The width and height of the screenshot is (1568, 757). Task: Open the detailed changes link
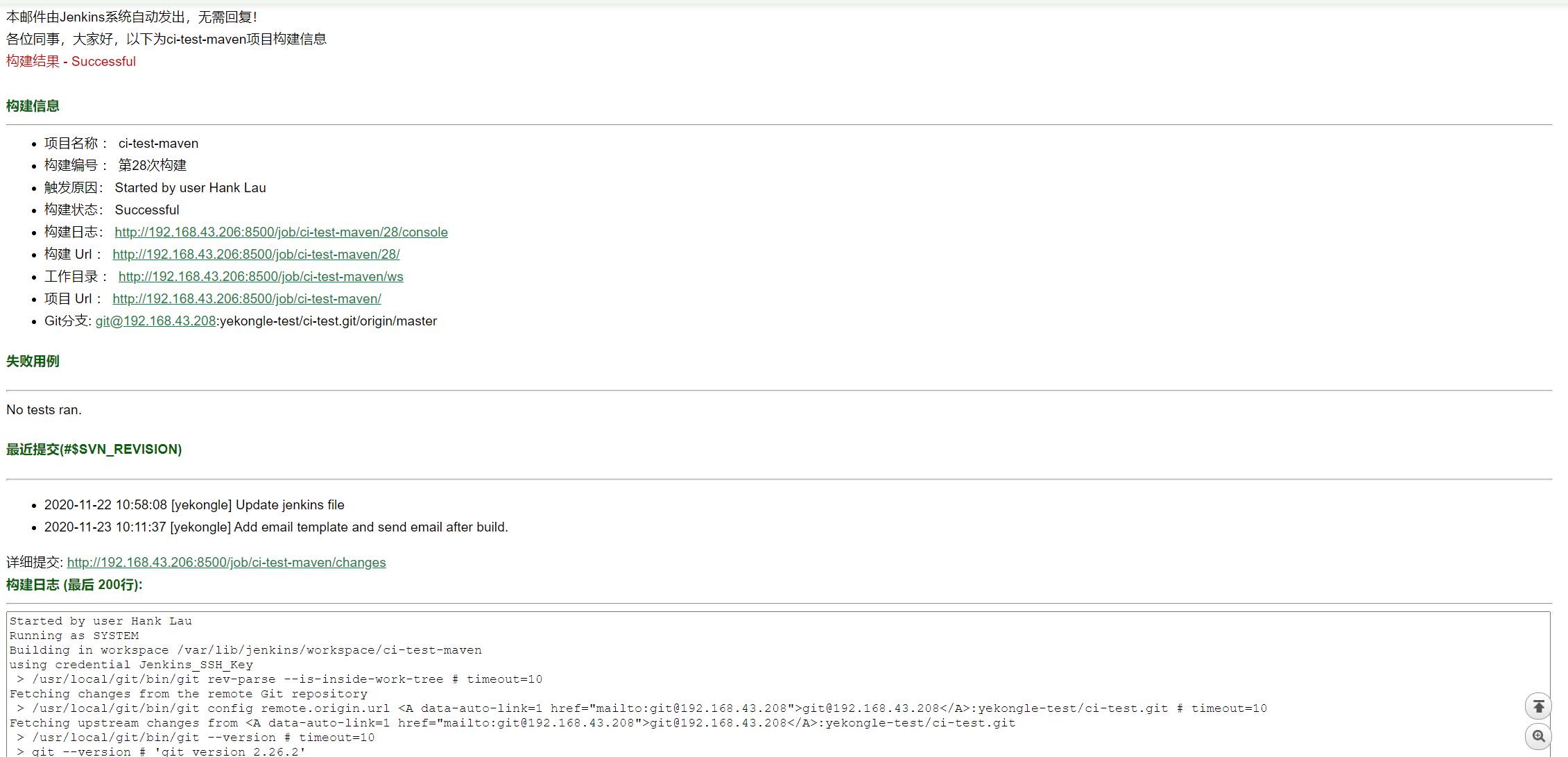click(226, 563)
